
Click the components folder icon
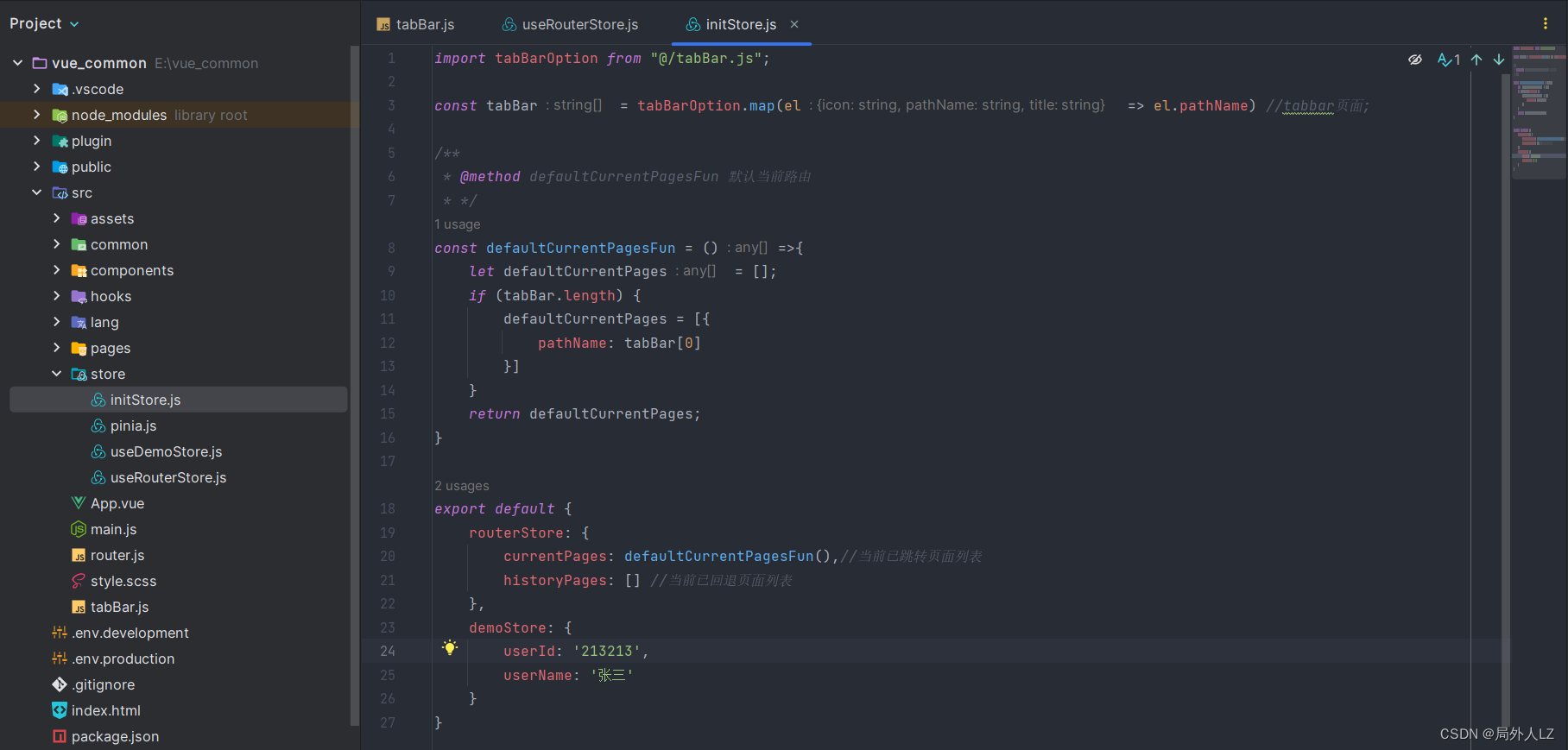pos(79,270)
